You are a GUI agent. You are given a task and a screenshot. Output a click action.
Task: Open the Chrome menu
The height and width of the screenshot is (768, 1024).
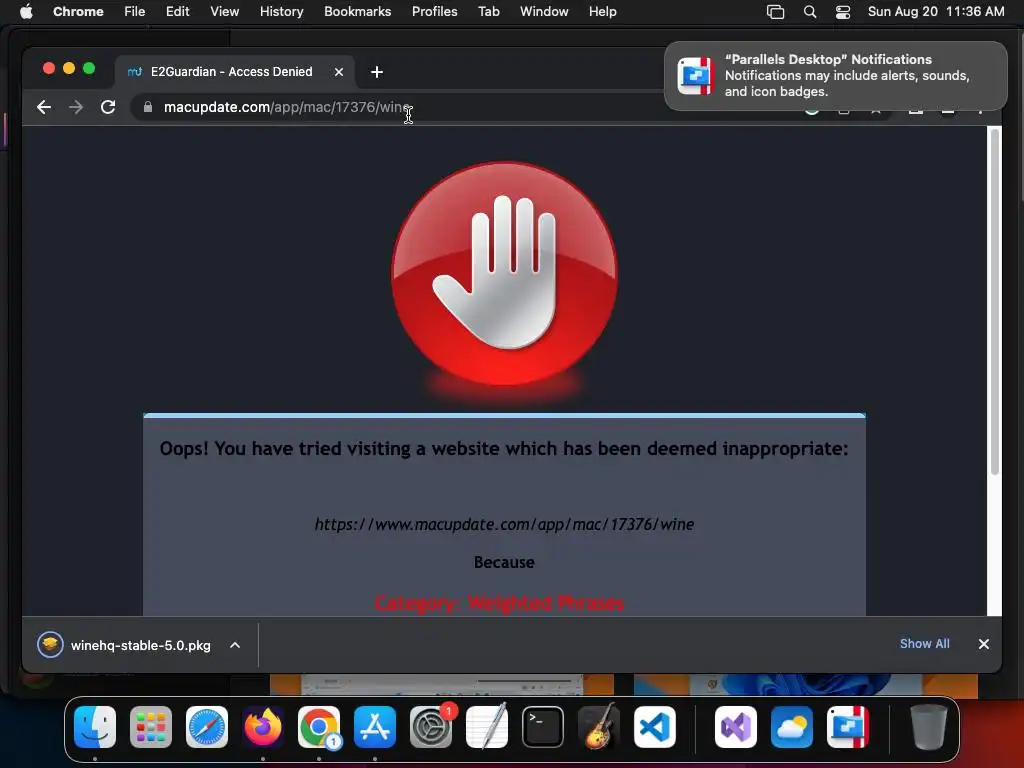point(78,12)
